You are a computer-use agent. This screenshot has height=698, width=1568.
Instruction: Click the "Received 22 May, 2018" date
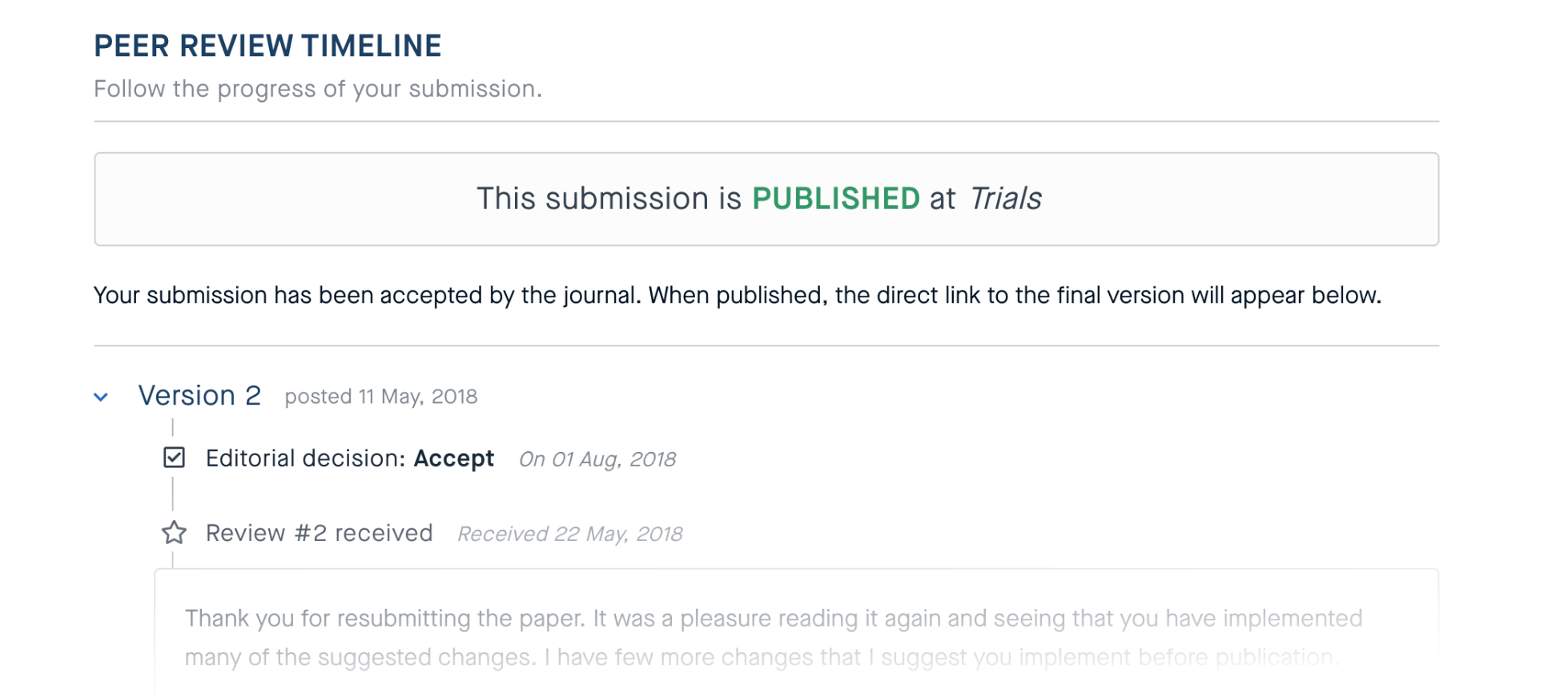(x=569, y=535)
